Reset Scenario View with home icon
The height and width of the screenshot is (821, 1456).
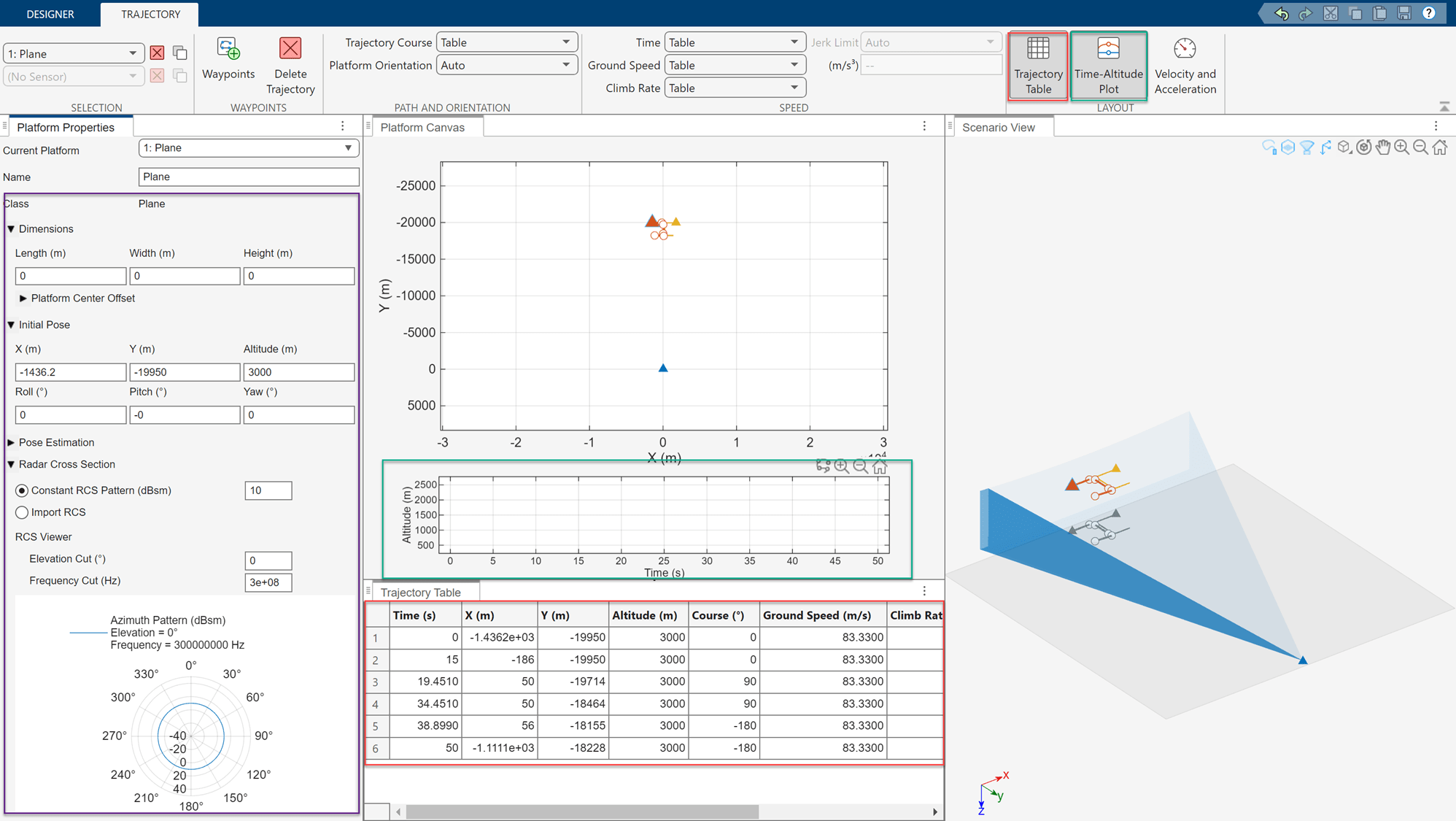pyautogui.click(x=1439, y=147)
